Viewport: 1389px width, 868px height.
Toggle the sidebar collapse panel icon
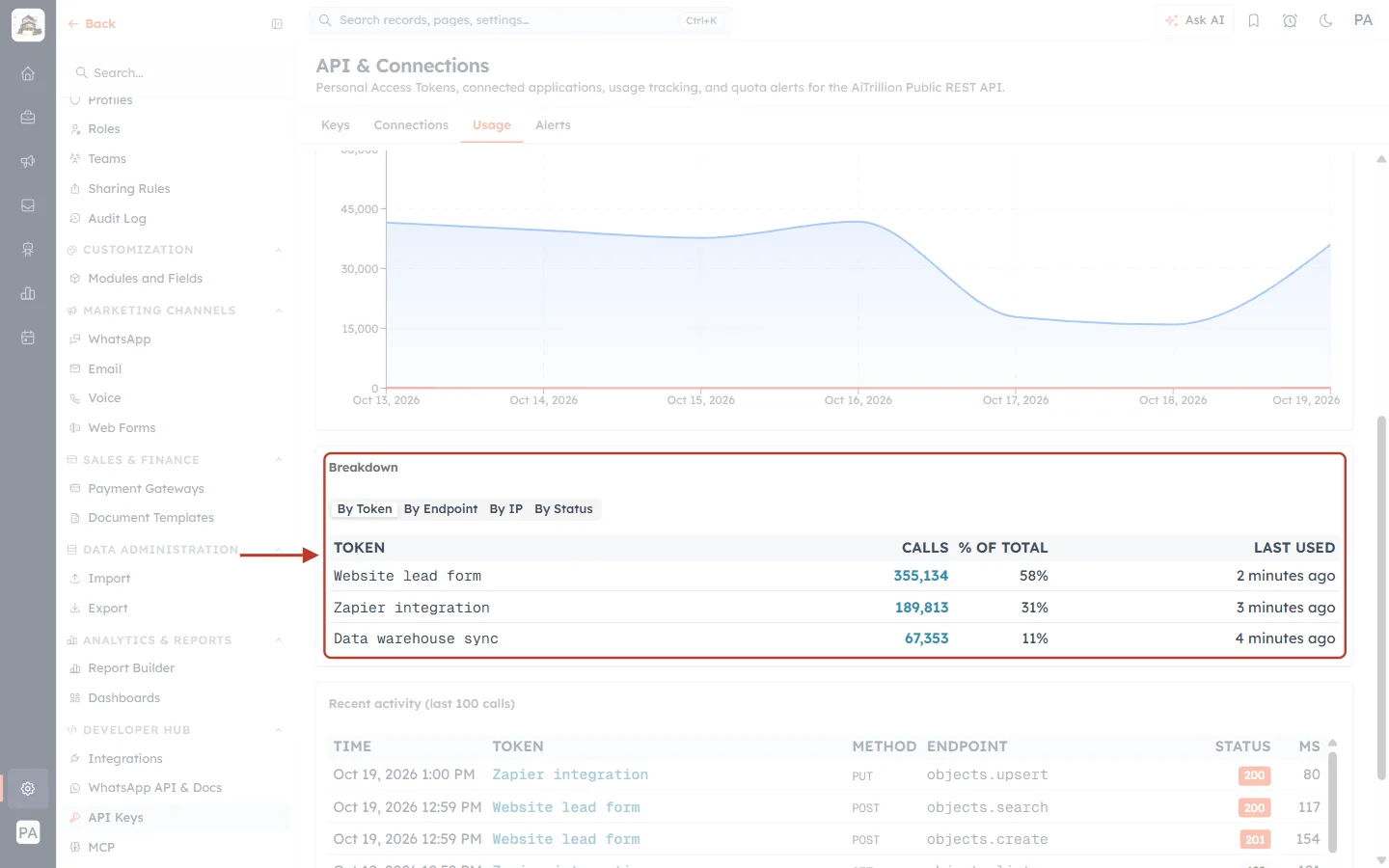277,24
